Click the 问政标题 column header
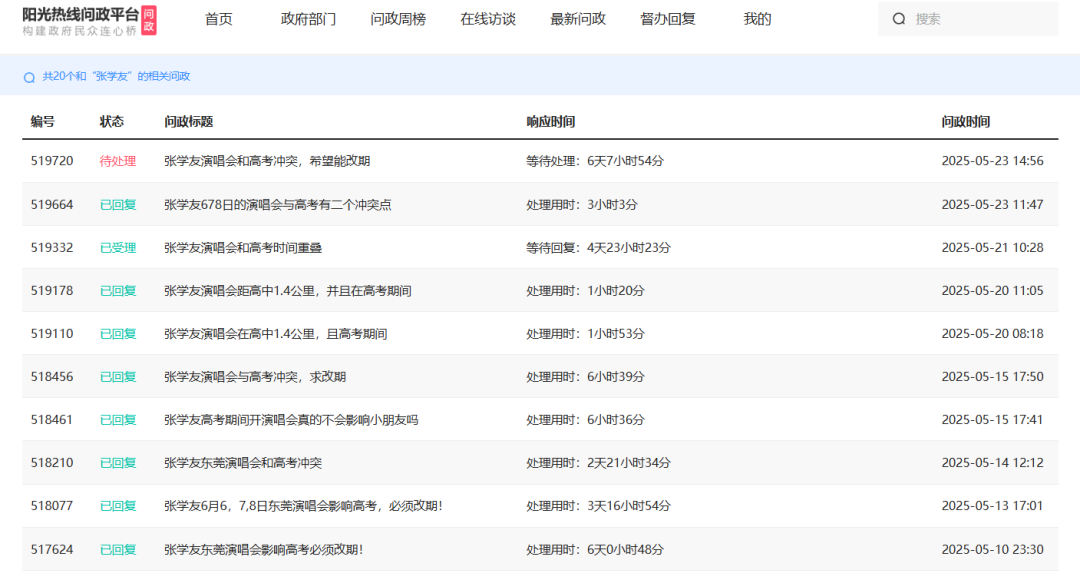The width and height of the screenshot is (1080, 580). (x=189, y=122)
